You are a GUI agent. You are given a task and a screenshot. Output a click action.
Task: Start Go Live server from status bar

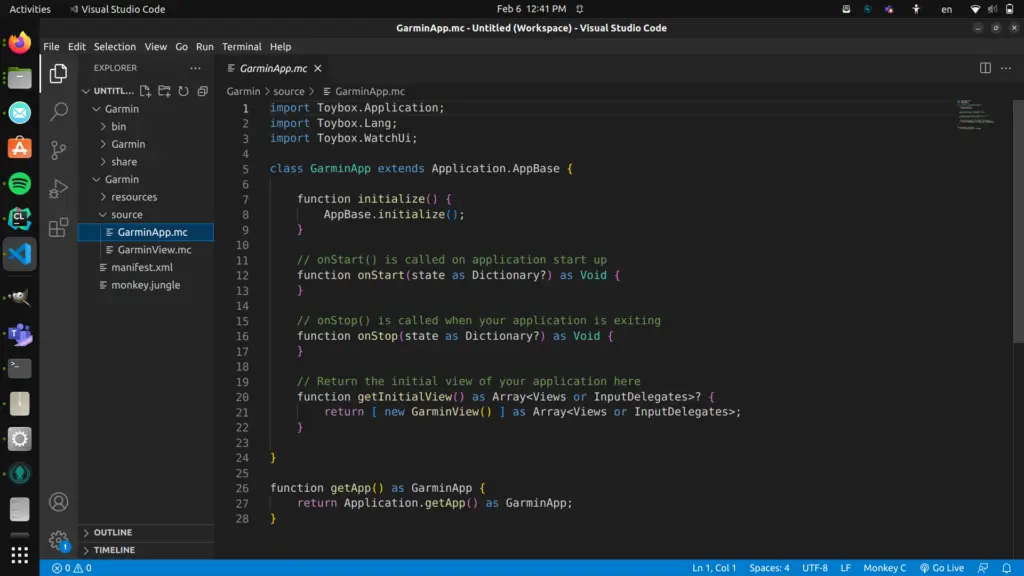coord(942,568)
